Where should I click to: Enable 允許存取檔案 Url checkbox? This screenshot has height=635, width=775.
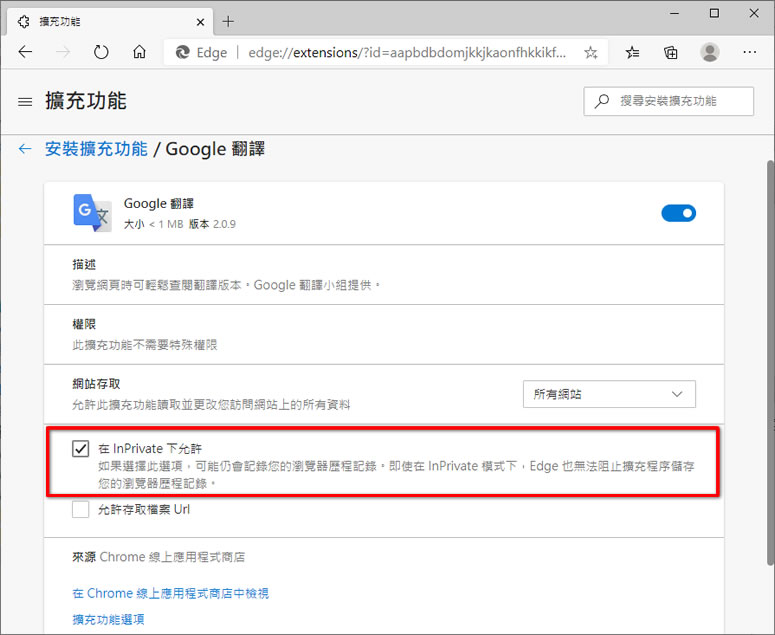click(81, 509)
